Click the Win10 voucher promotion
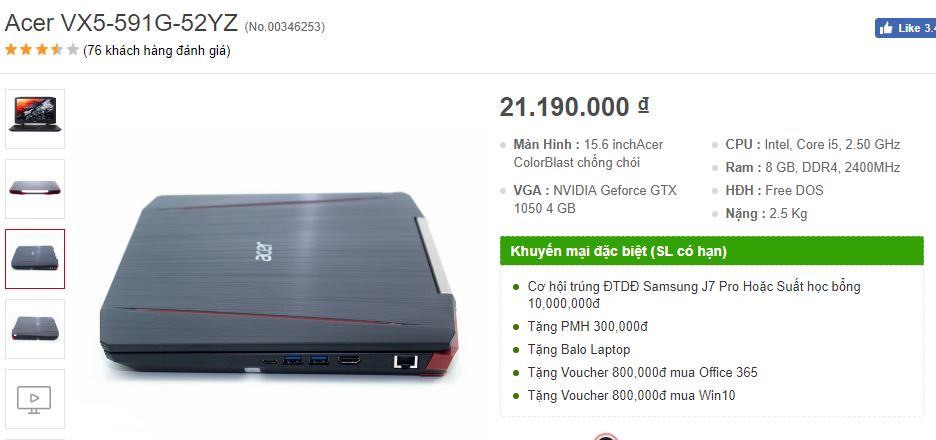 click(632, 395)
